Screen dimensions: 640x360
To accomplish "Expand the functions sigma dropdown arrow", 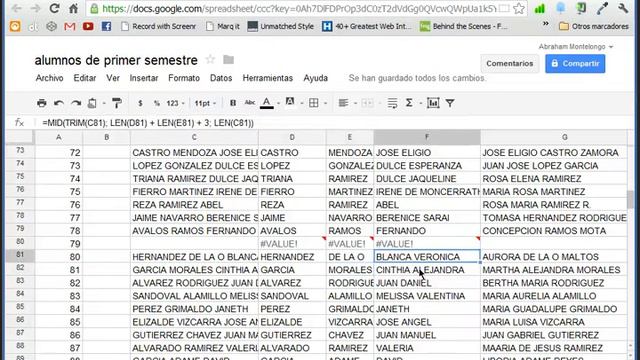I will 420,103.
